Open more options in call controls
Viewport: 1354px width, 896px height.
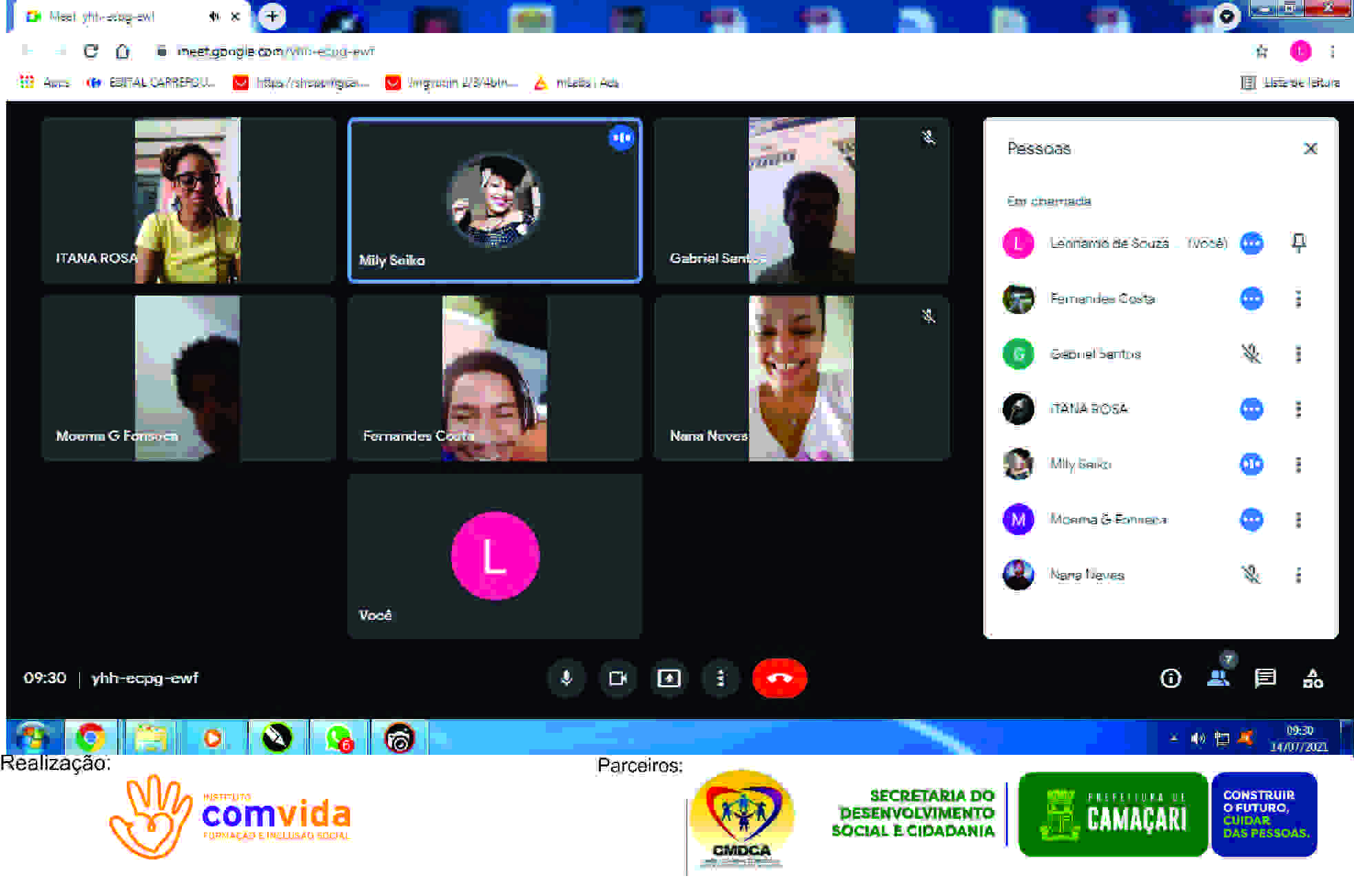[x=720, y=678]
